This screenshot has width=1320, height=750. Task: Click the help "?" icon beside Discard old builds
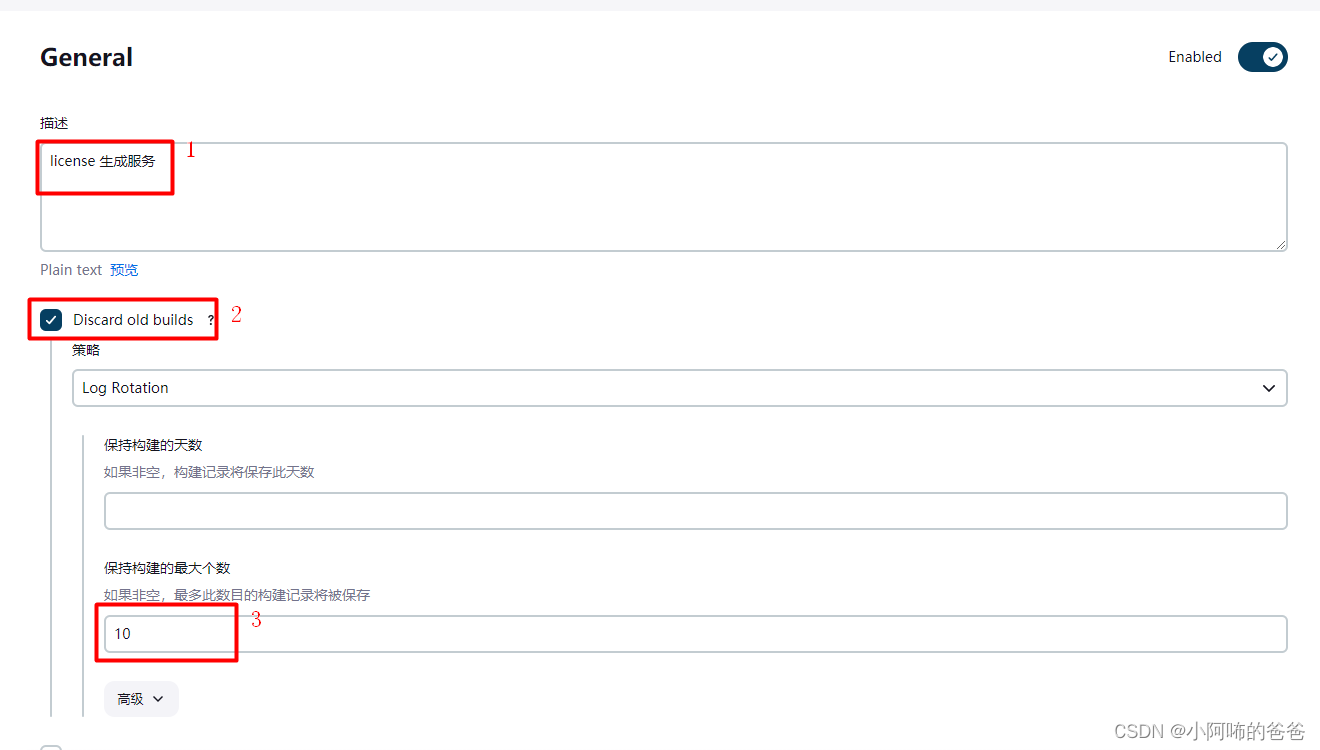[210, 320]
